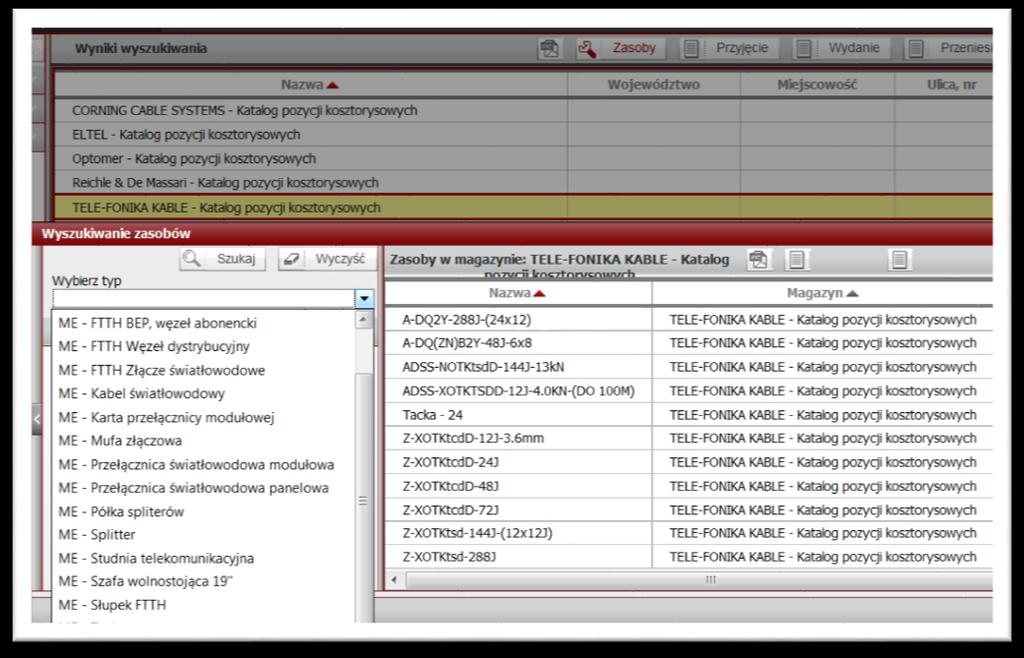Click Magazyn cell in Tacka - 24 row

pos(822,415)
